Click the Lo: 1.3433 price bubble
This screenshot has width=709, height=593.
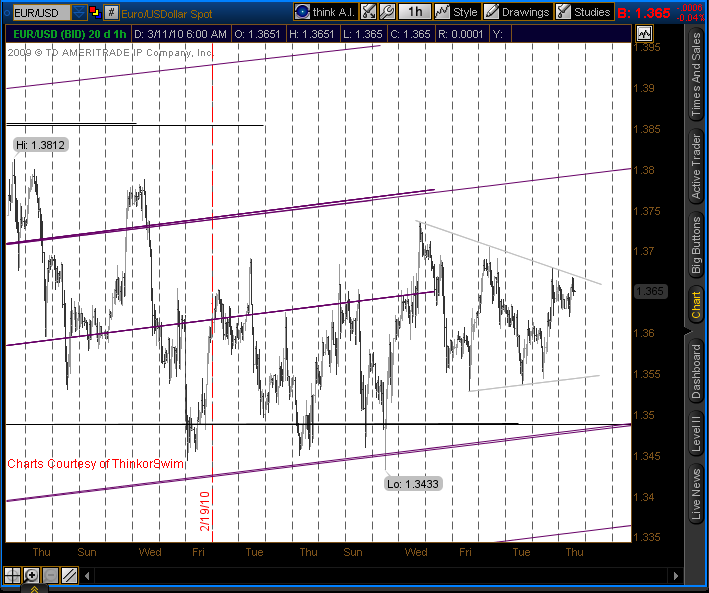(412, 484)
